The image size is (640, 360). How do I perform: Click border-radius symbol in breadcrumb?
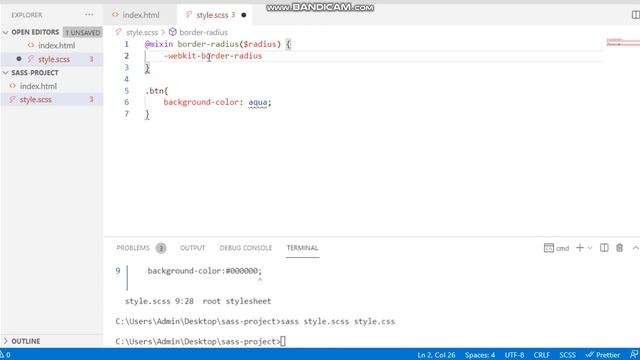203,32
